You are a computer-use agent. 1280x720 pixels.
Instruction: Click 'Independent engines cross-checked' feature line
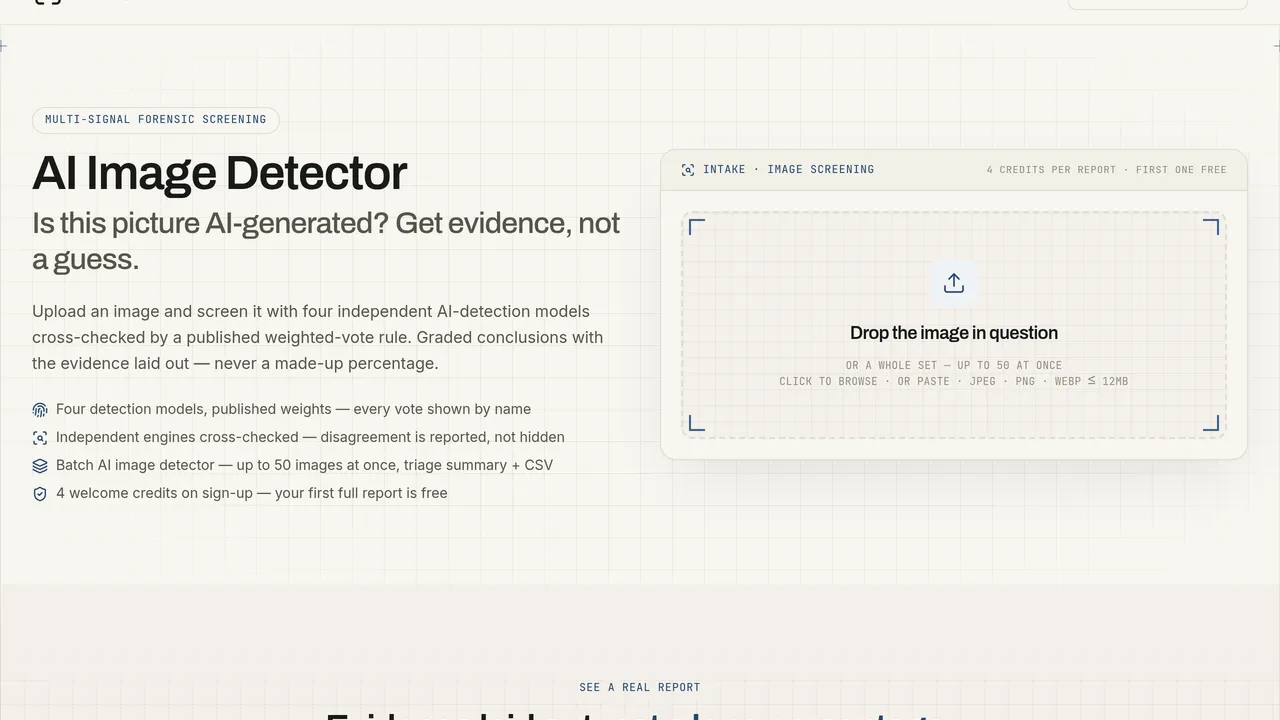tap(310, 437)
